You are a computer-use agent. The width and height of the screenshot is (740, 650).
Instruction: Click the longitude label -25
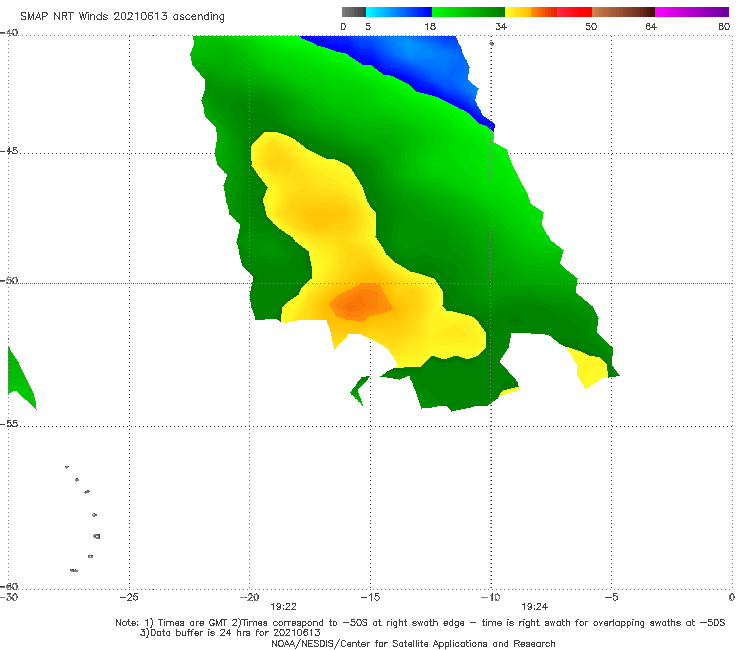[129, 597]
